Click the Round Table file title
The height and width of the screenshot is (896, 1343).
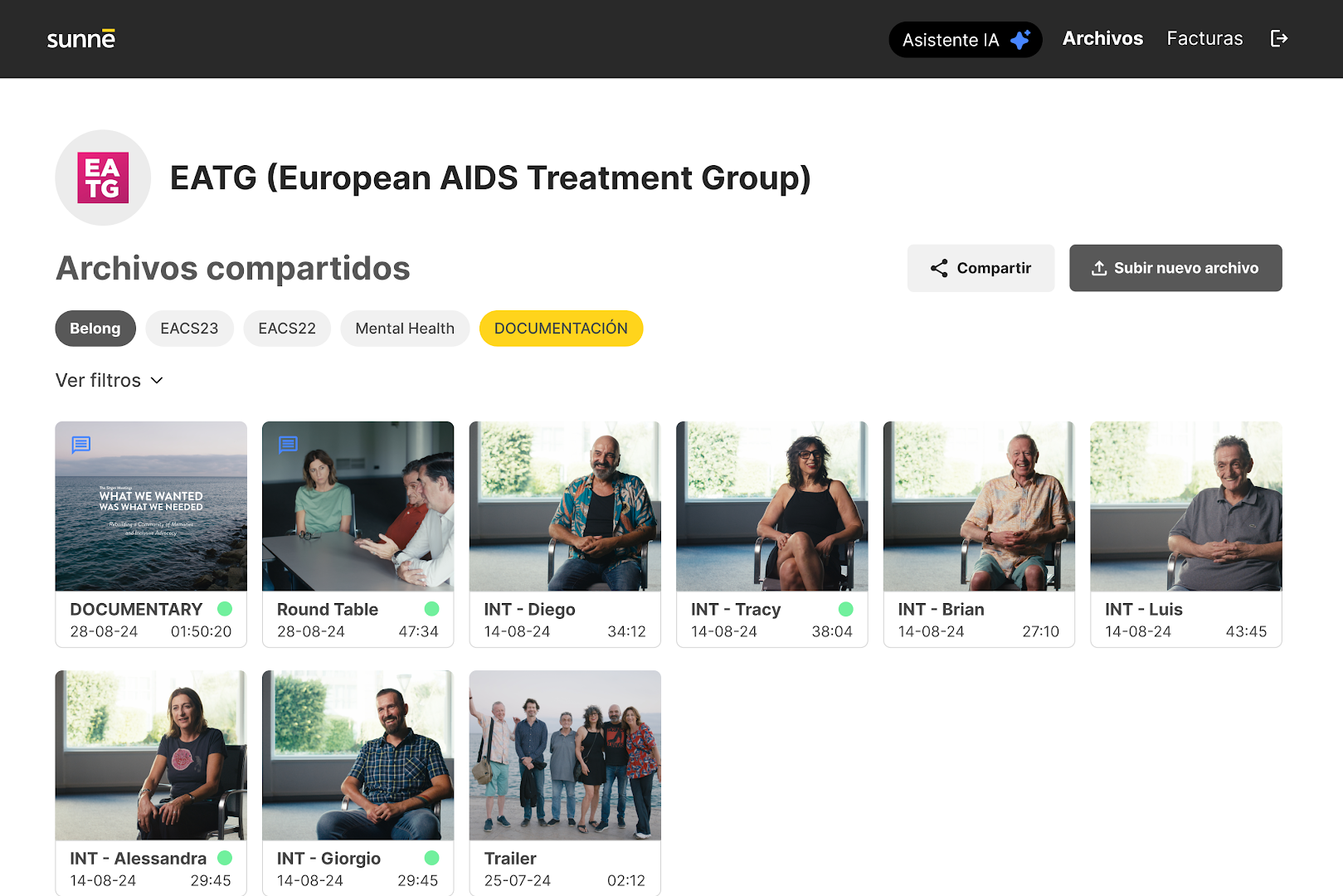pos(328,610)
